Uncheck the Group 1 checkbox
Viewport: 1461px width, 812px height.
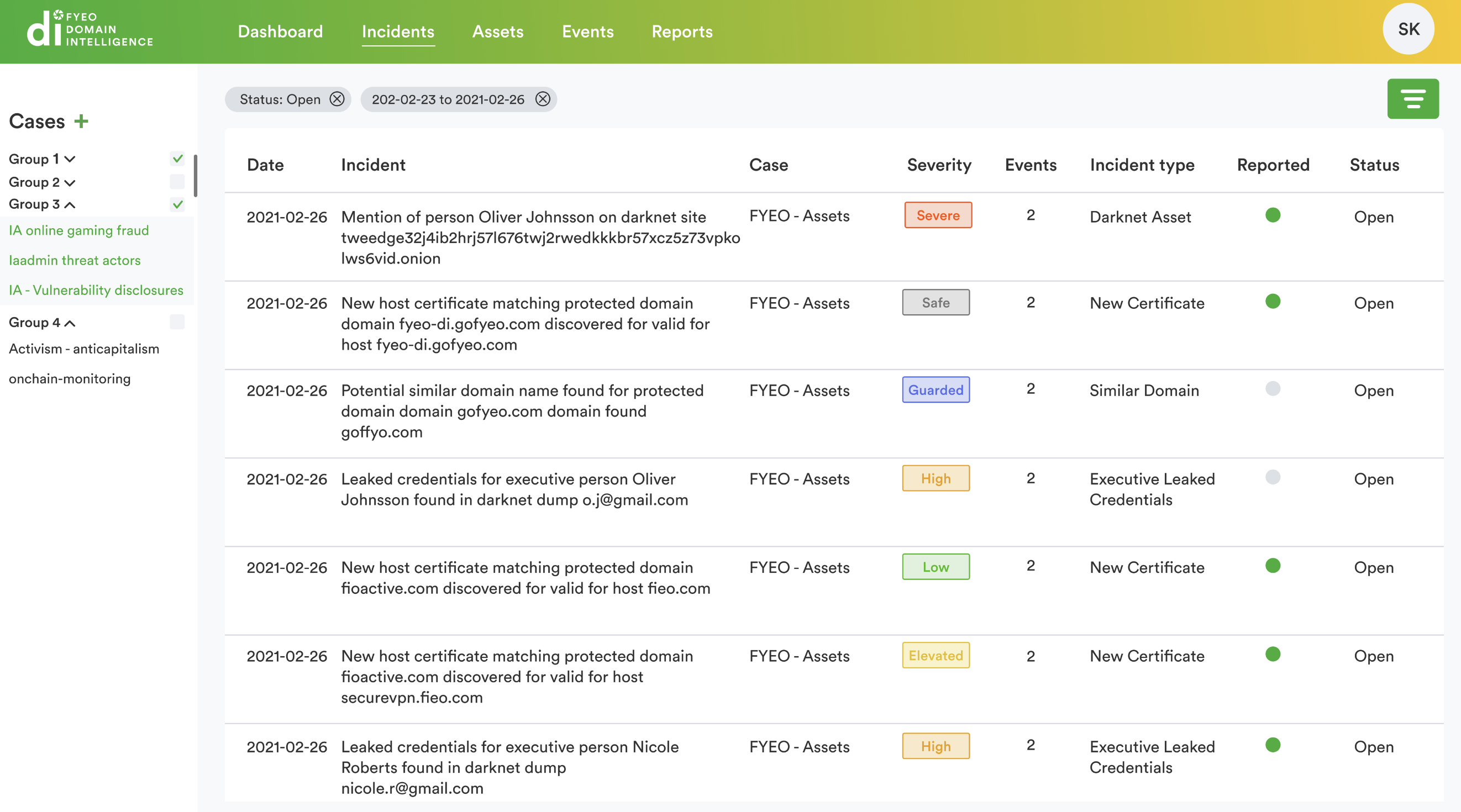point(177,159)
